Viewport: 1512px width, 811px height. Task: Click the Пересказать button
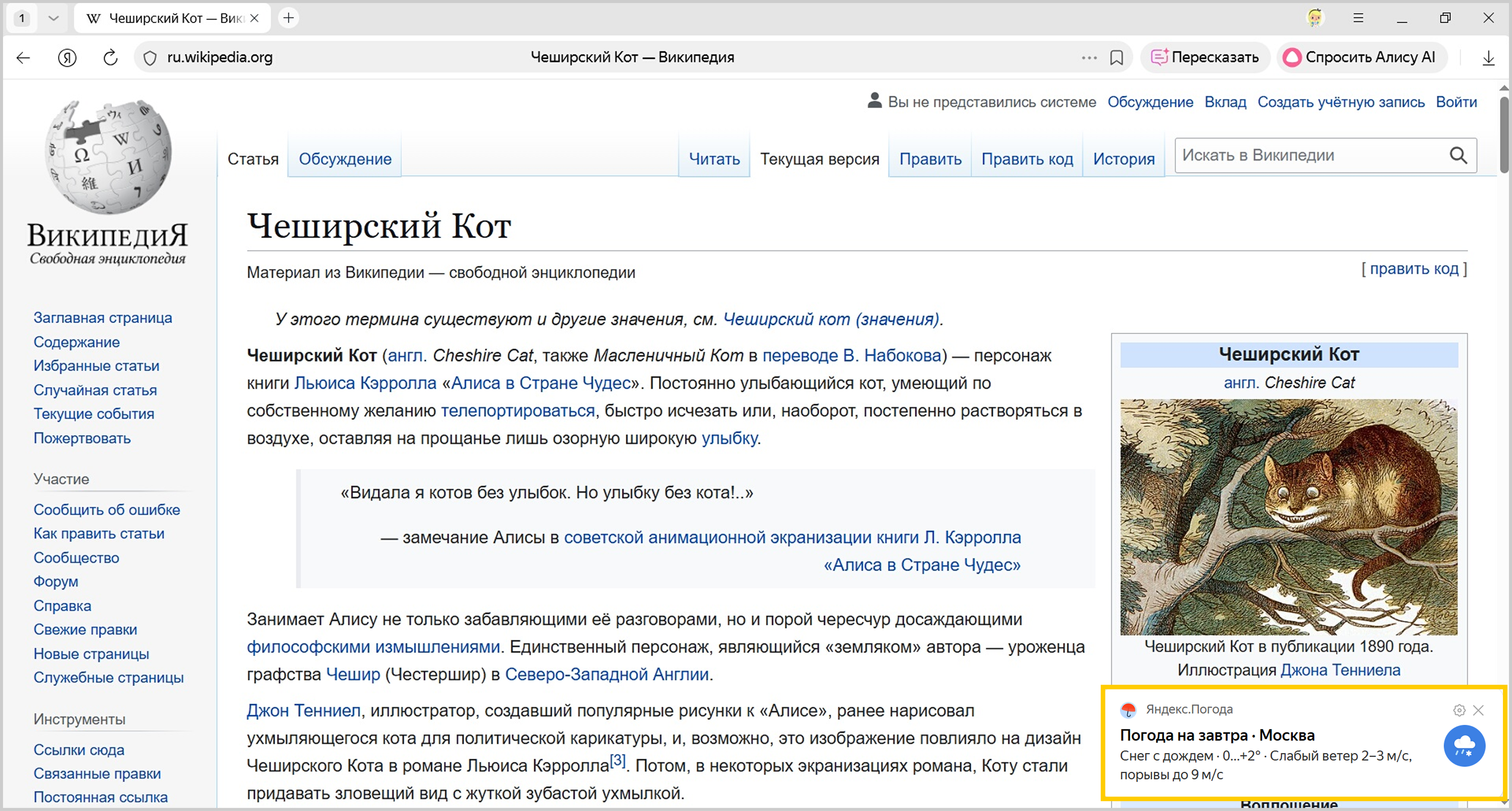click(x=1205, y=57)
